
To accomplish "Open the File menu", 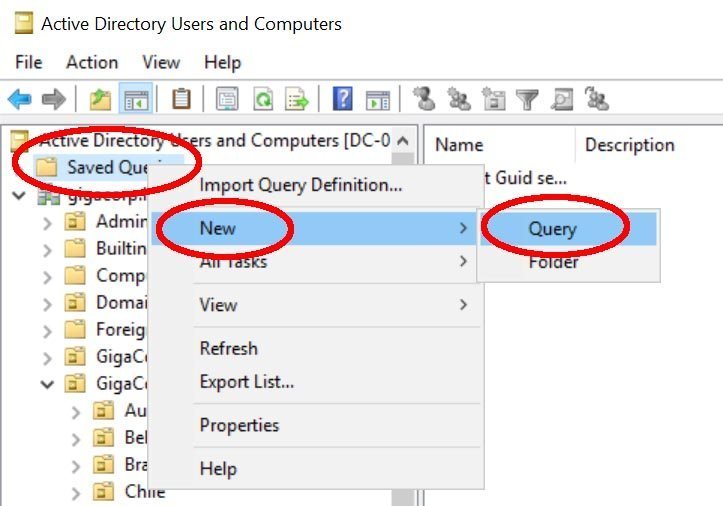I will 29,62.
